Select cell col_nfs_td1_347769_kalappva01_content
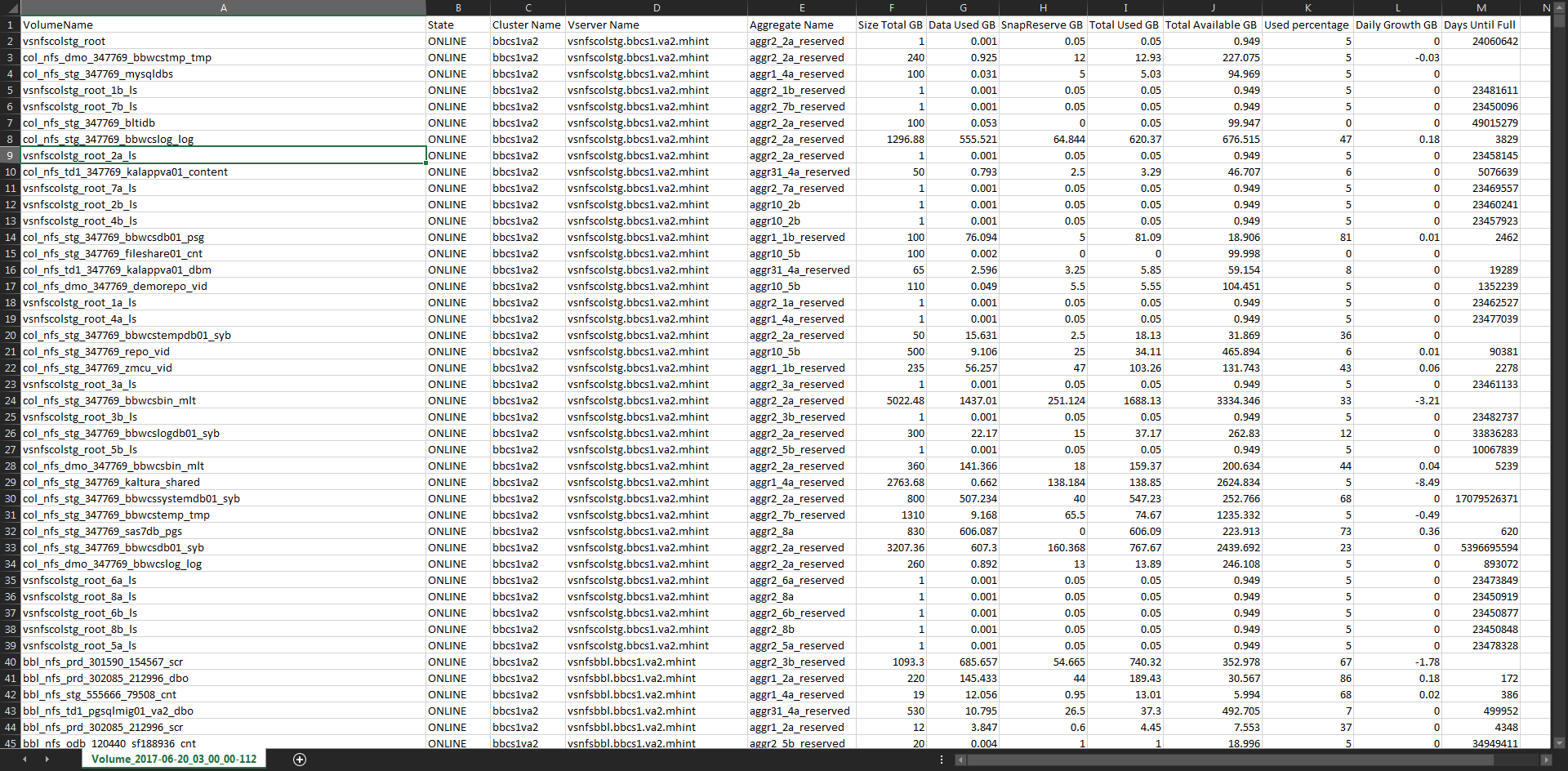The image size is (1568, 771). coord(223,172)
